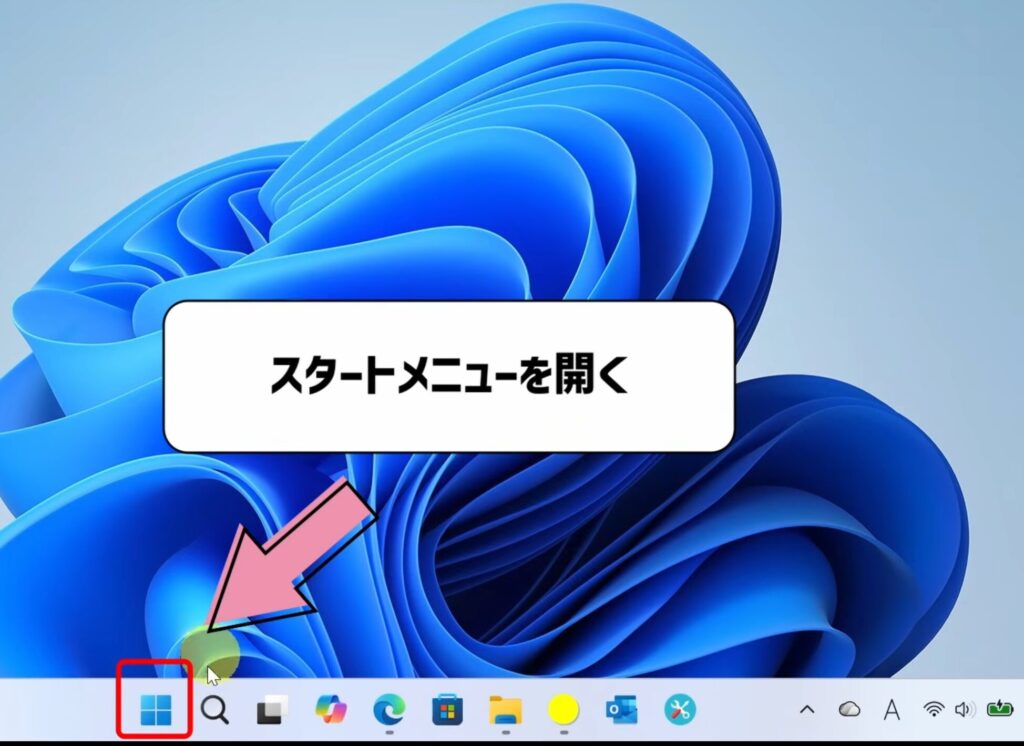
Task: Open the Microsoft Store
Action: click(446, 710)
